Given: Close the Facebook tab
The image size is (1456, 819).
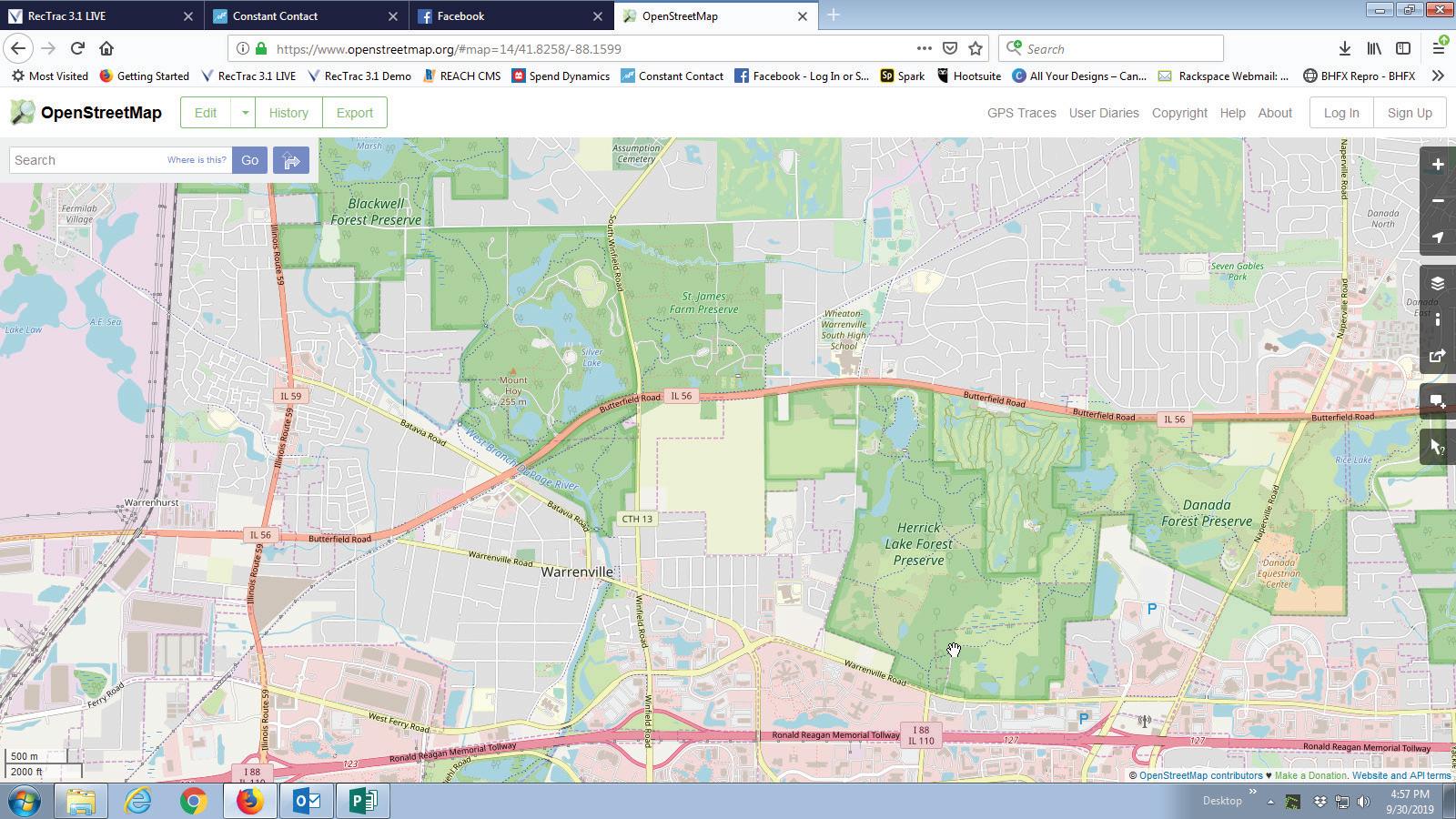Looking at the screenshot, I should click(x=598, y=15).
